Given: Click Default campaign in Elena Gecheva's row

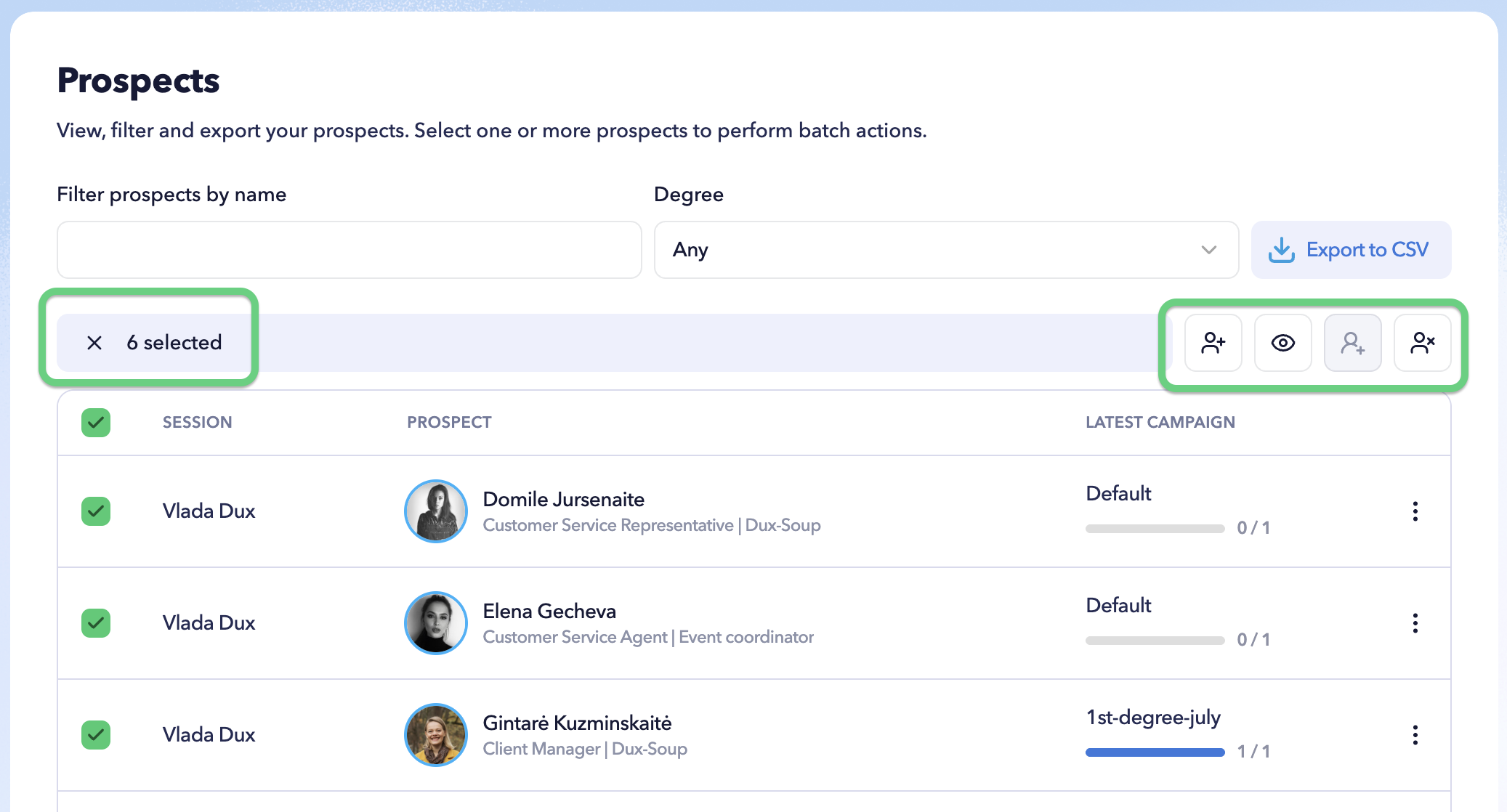Looking at the screenshot, I should (x=1118, y=606).
